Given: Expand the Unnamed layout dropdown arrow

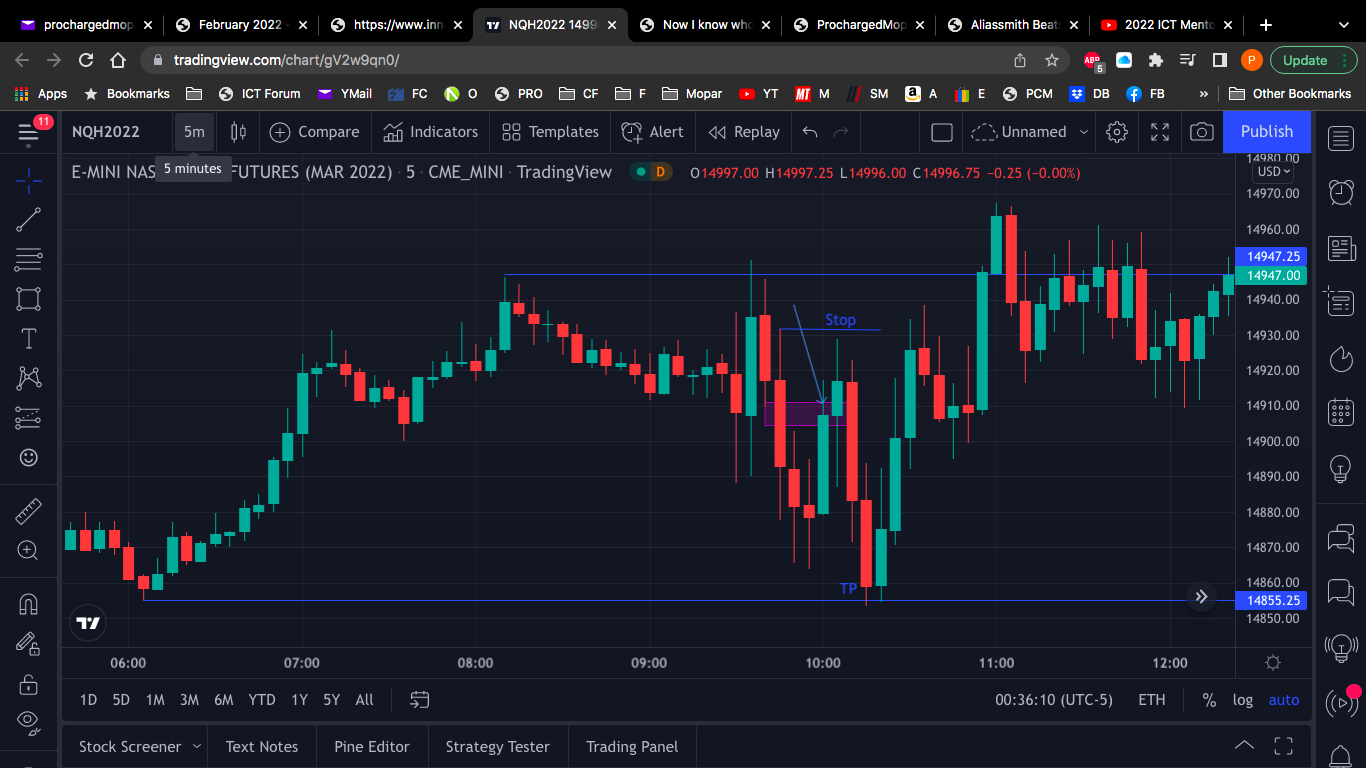Looking at the screenshot, I should click(1084, 132).
